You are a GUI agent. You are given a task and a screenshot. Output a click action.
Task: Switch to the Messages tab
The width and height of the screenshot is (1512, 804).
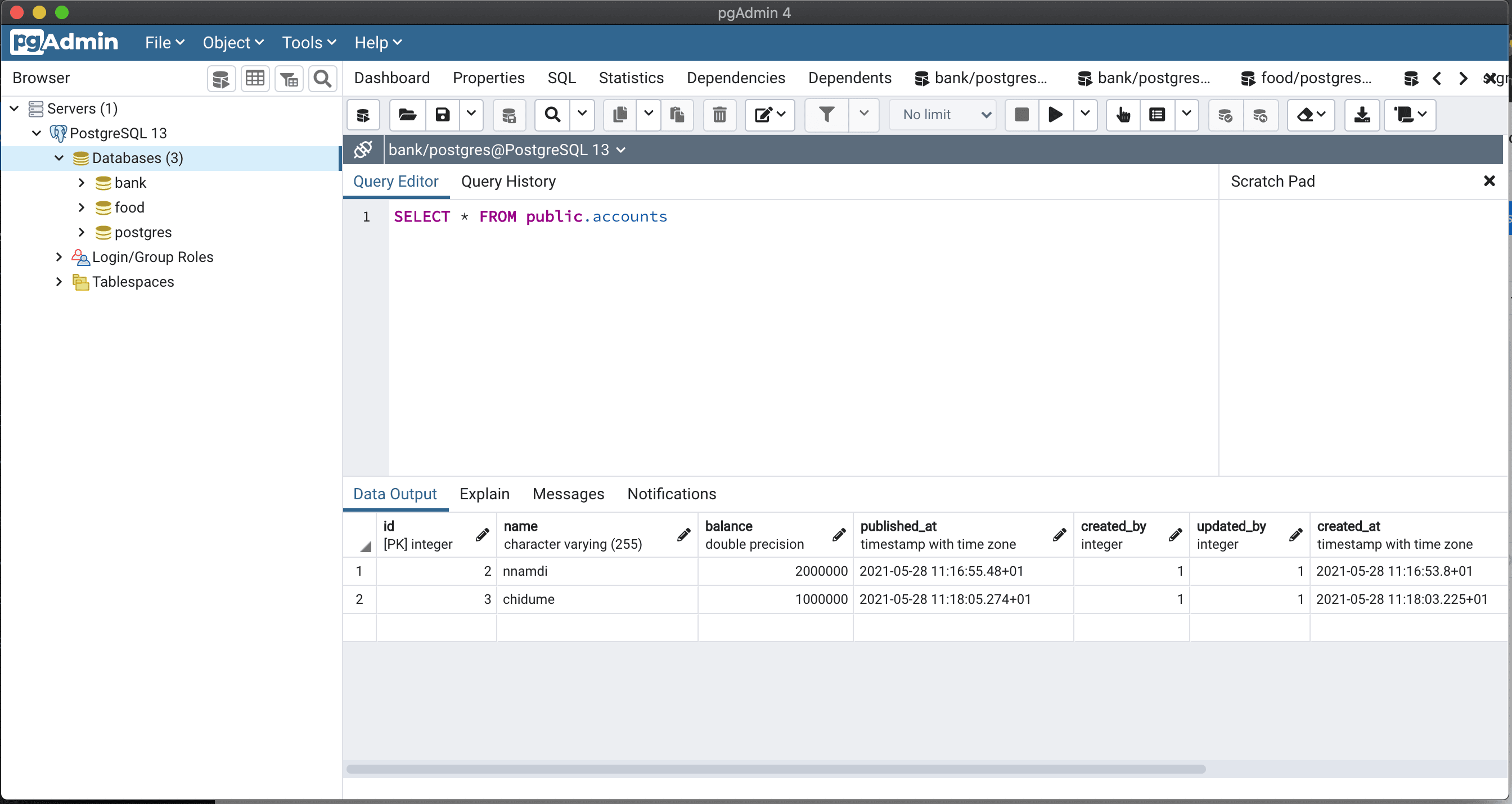click(x=568, y=494)
